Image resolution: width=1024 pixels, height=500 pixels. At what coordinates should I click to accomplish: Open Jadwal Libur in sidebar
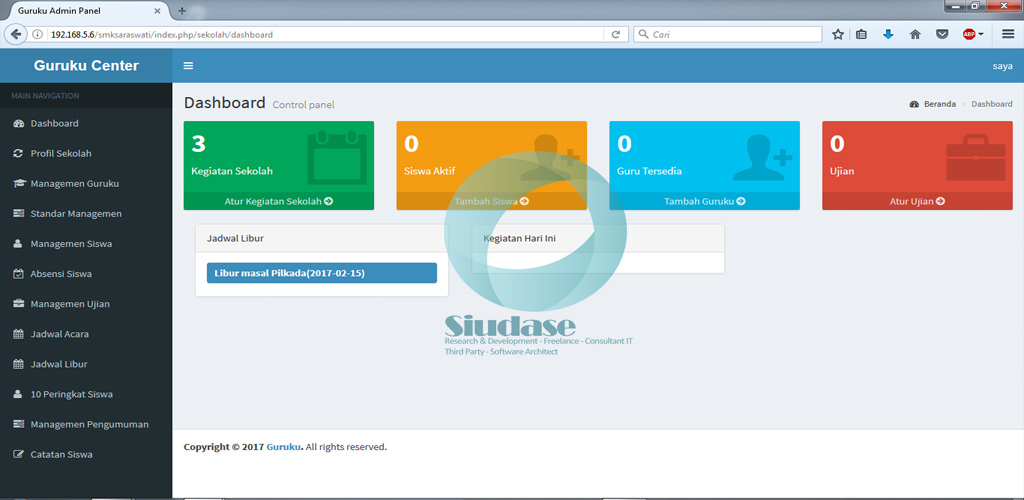tap(59, 364)
